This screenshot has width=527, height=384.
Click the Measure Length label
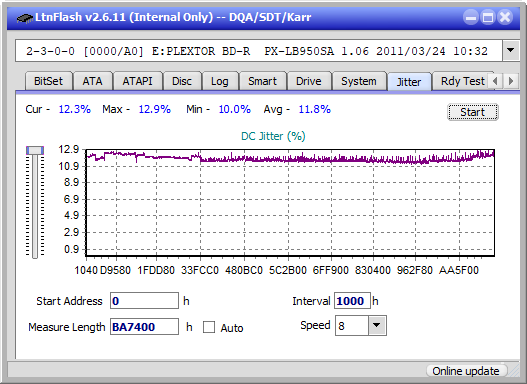(x=67, y=327)
